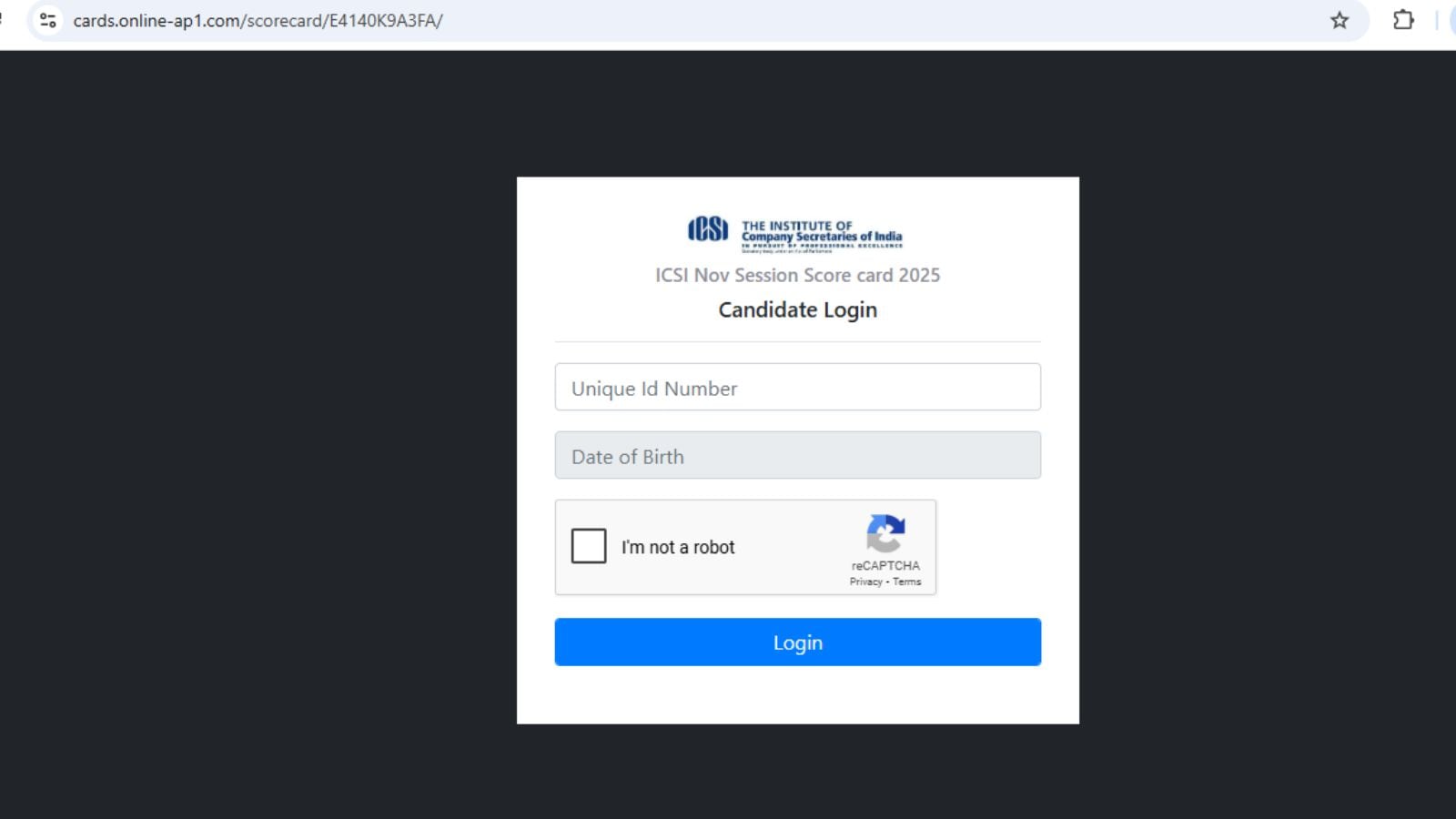Click the ICSI Nov Session Score card 2025 text
Viewport: 1456px width, 819px height.
798,275
